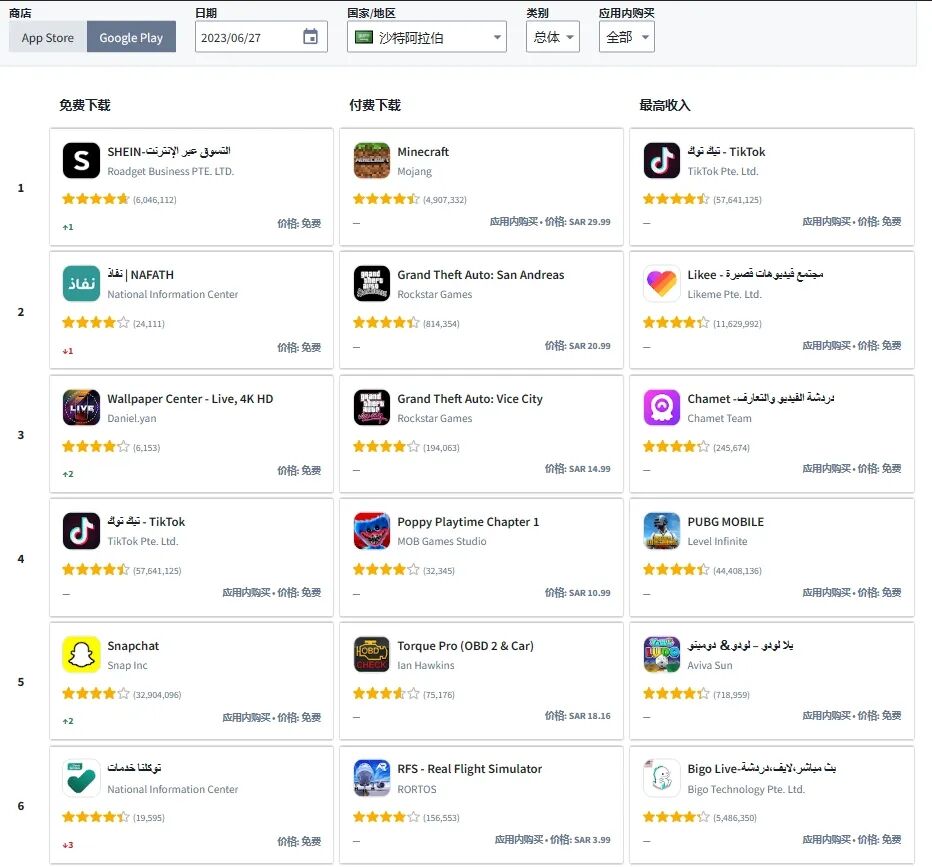
Task: Select the Google Play store tab
Action: [131, 37]
